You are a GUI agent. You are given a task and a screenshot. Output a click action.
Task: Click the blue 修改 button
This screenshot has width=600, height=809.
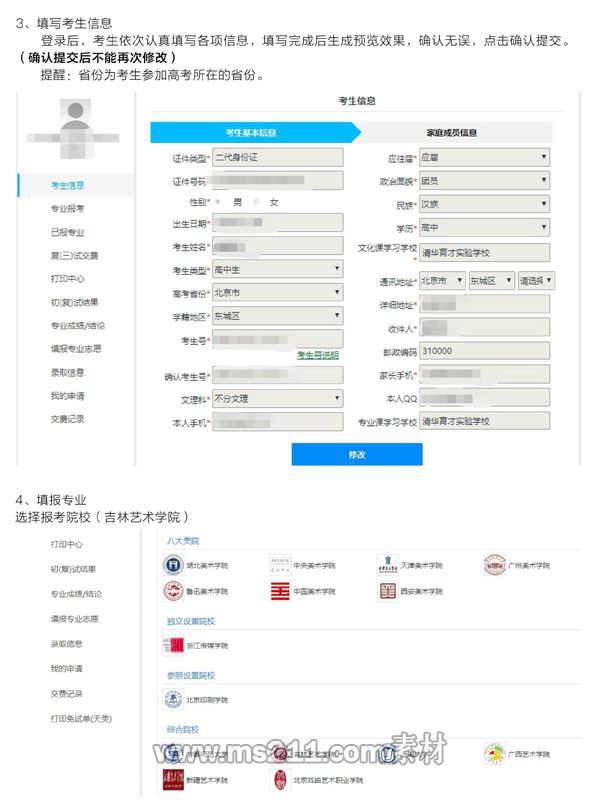tap(357, 455)
